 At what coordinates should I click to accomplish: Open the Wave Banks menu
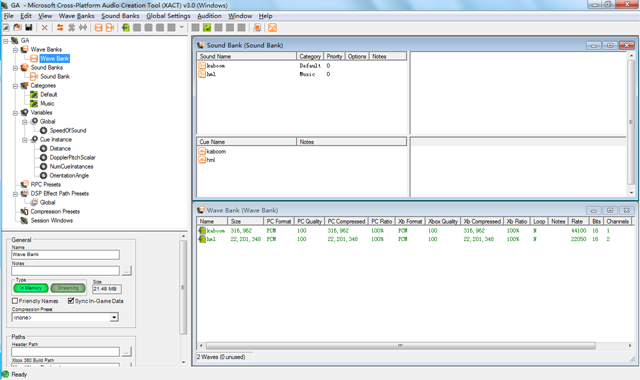76,16
